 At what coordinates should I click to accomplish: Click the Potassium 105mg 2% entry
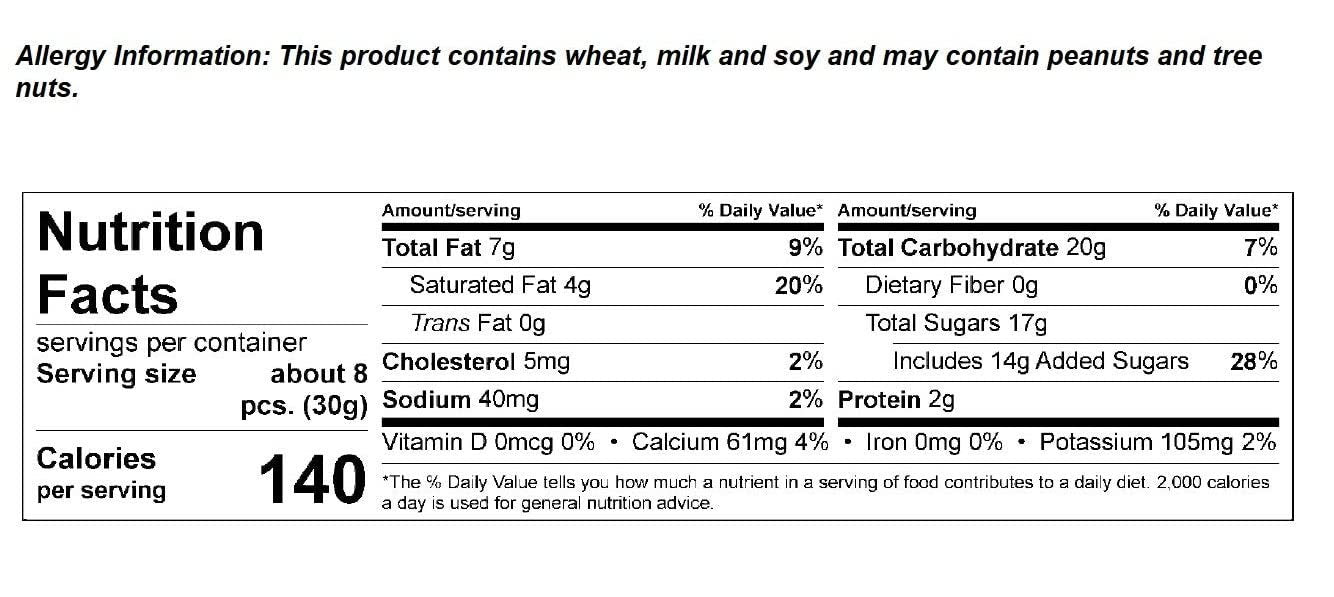(1158, 442)
